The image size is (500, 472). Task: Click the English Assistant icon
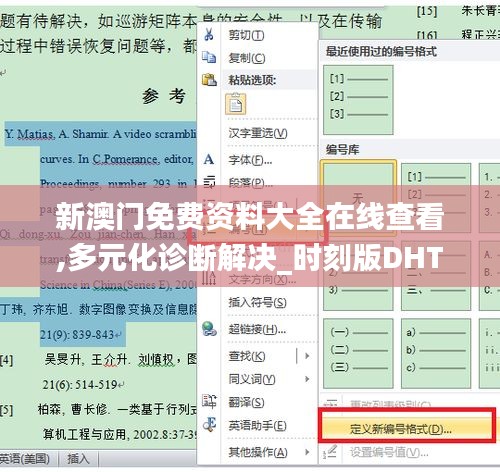coord(209,424)
